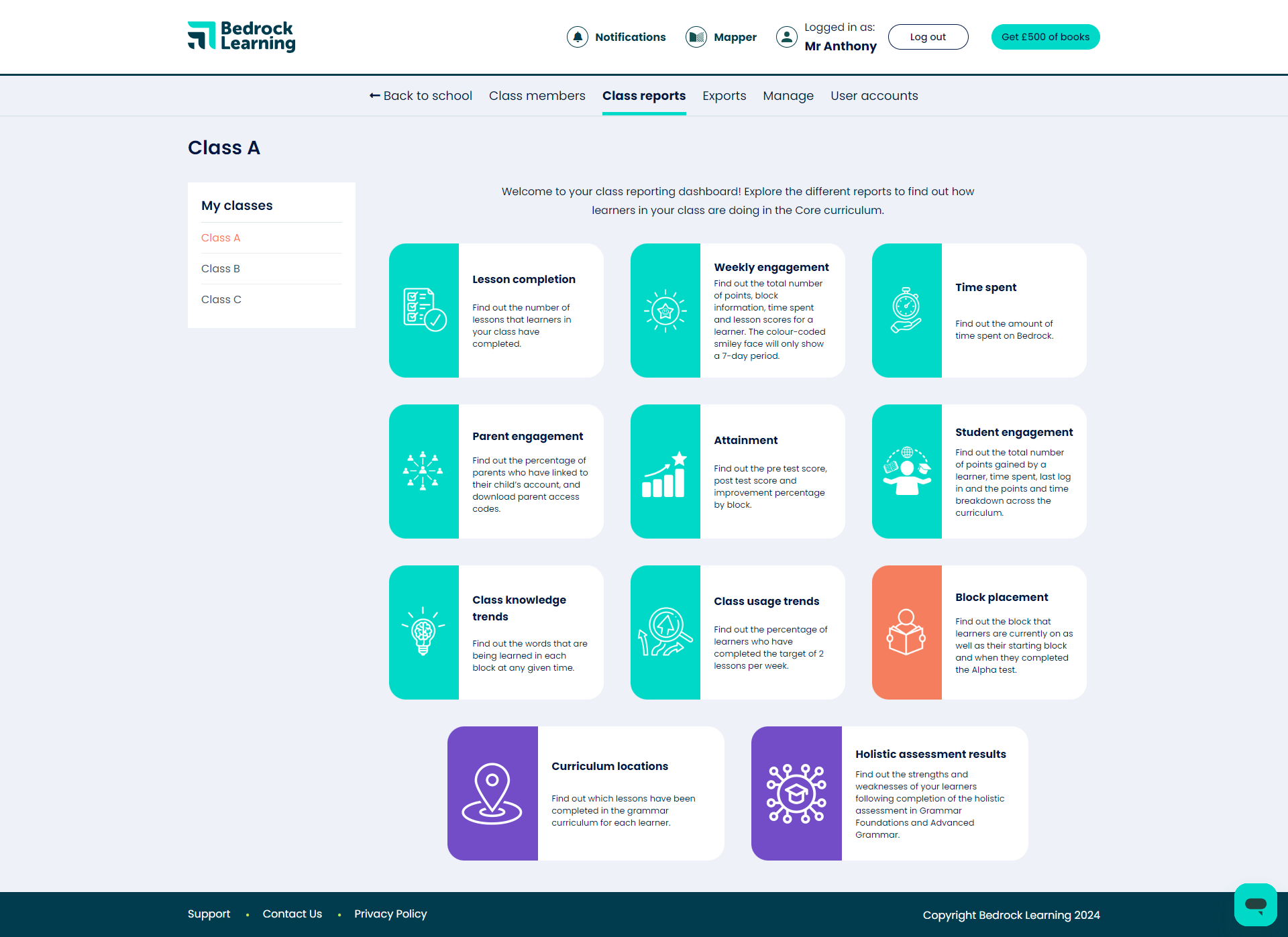1288x937 pixels.
Task: Open Curriculum locations map pin icon
Action: pyautogui.click(x=492, y=793)
